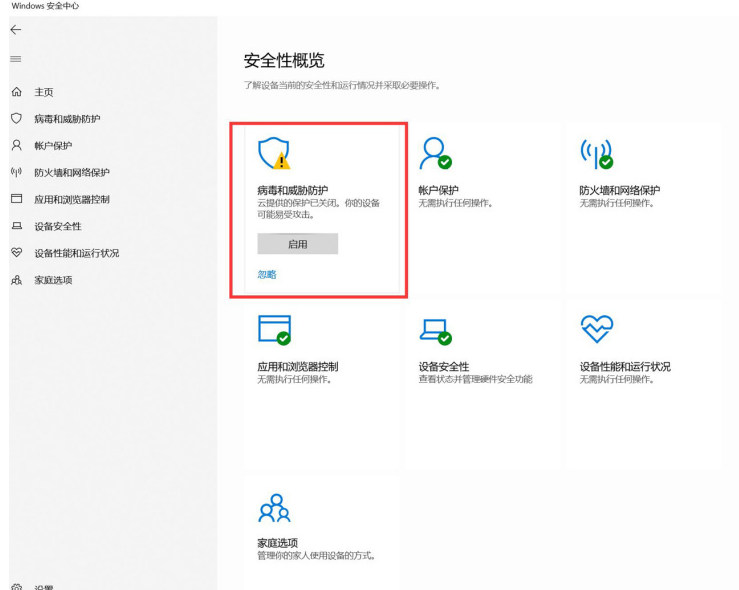Click 无需执行任何操作 under 防火墙和网络保护 card

coord(617,203)
